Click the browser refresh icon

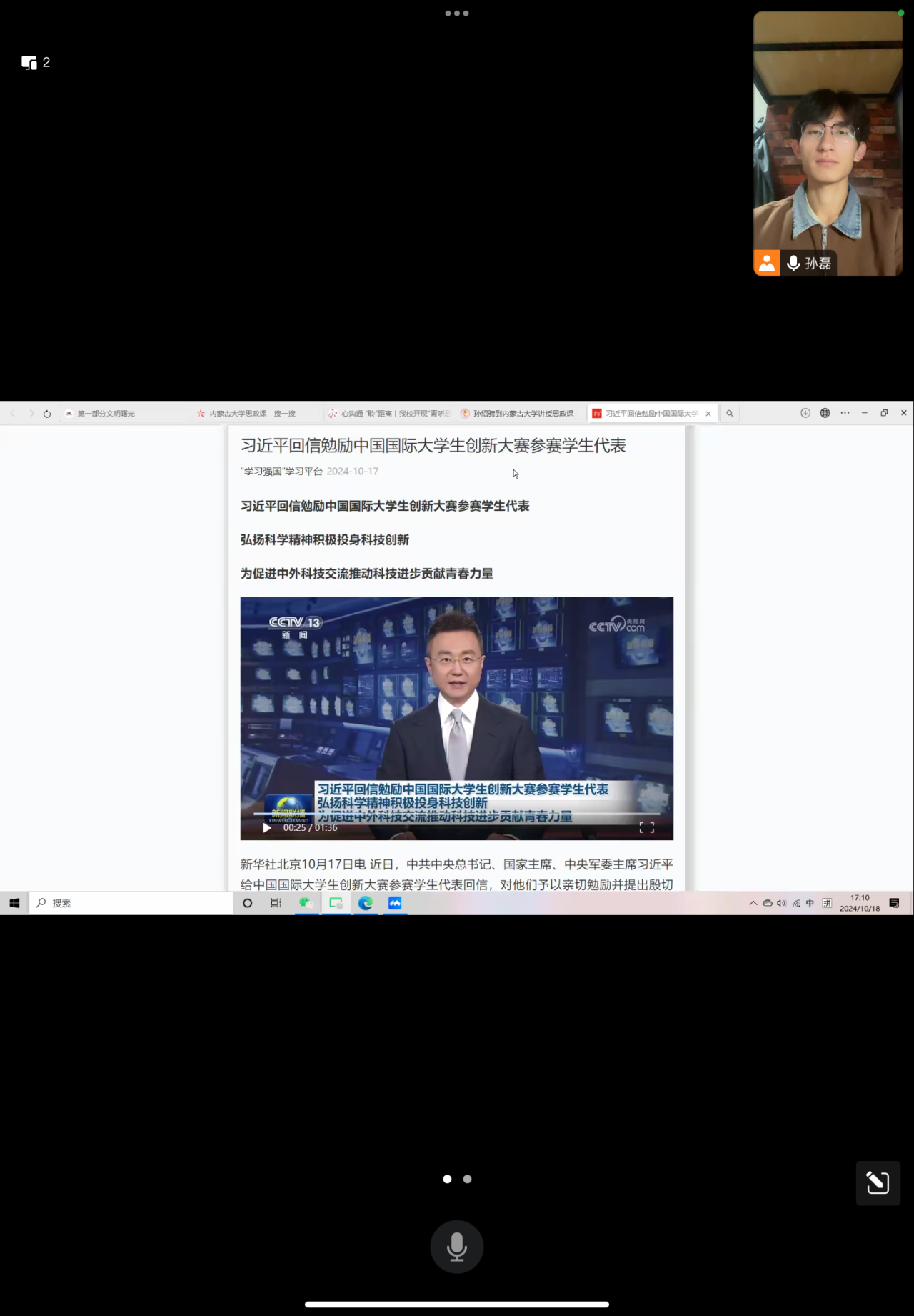point(47,414)
